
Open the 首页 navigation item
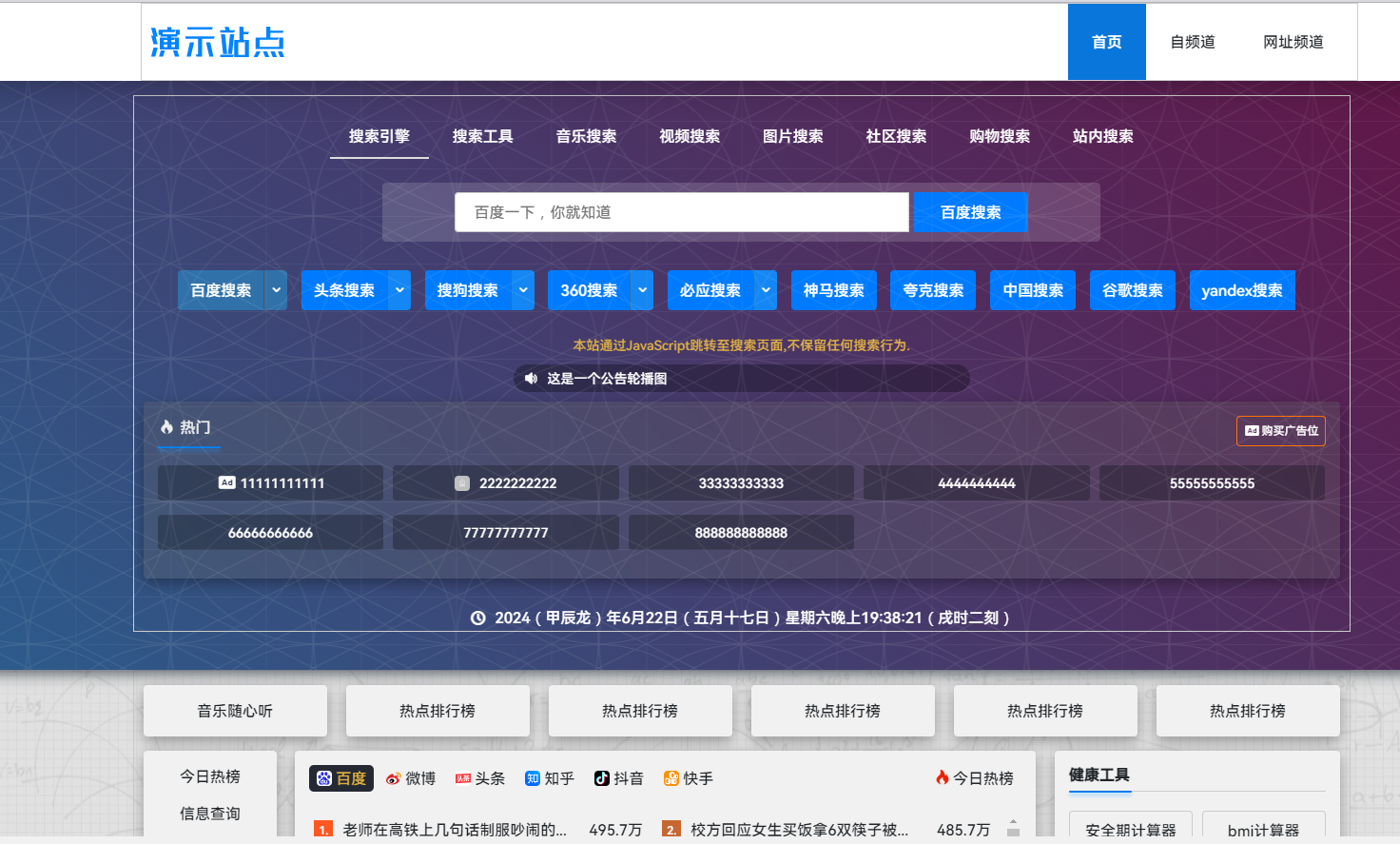click(x=1107, y=42)
